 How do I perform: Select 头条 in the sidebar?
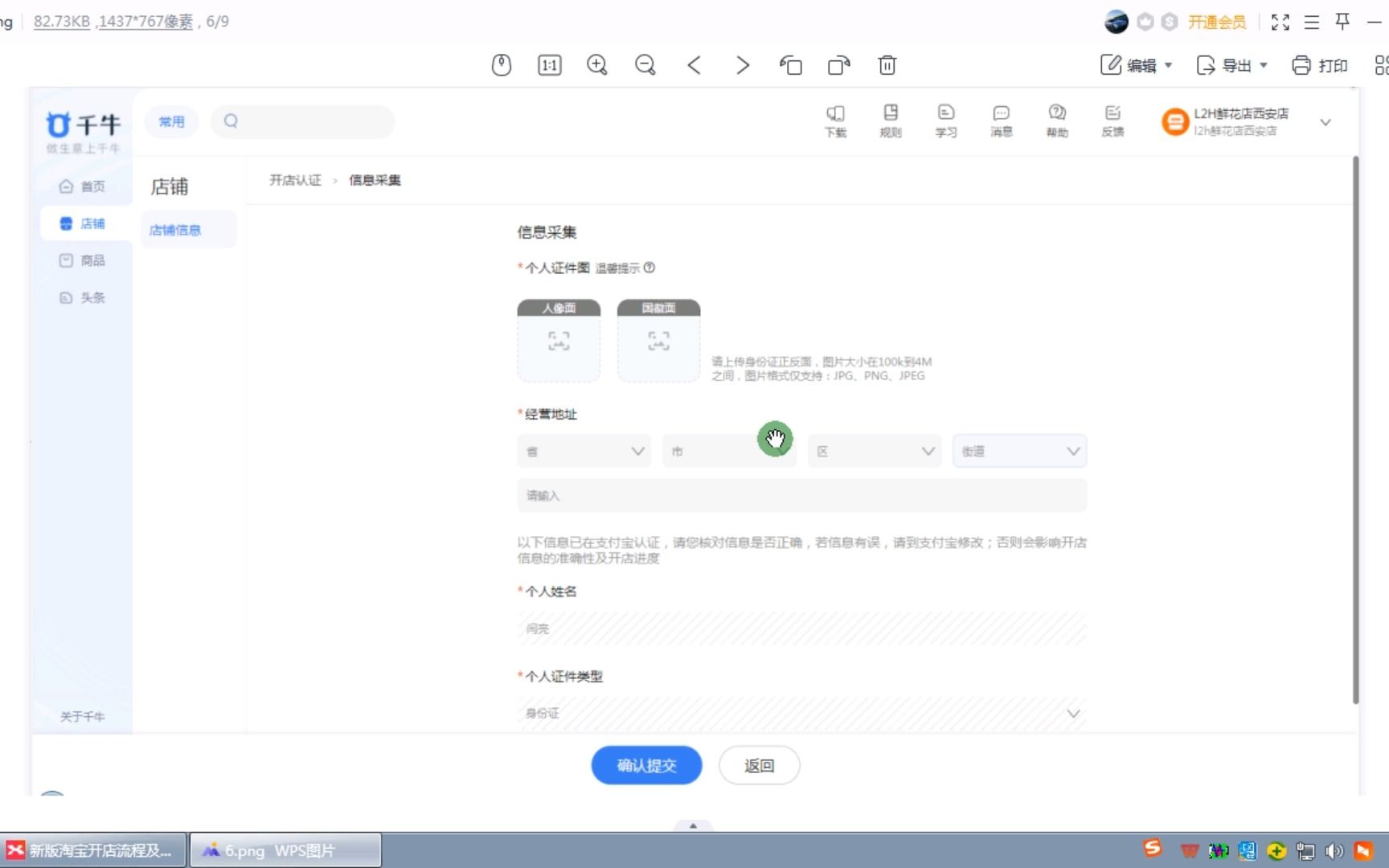tap(82, 297)
